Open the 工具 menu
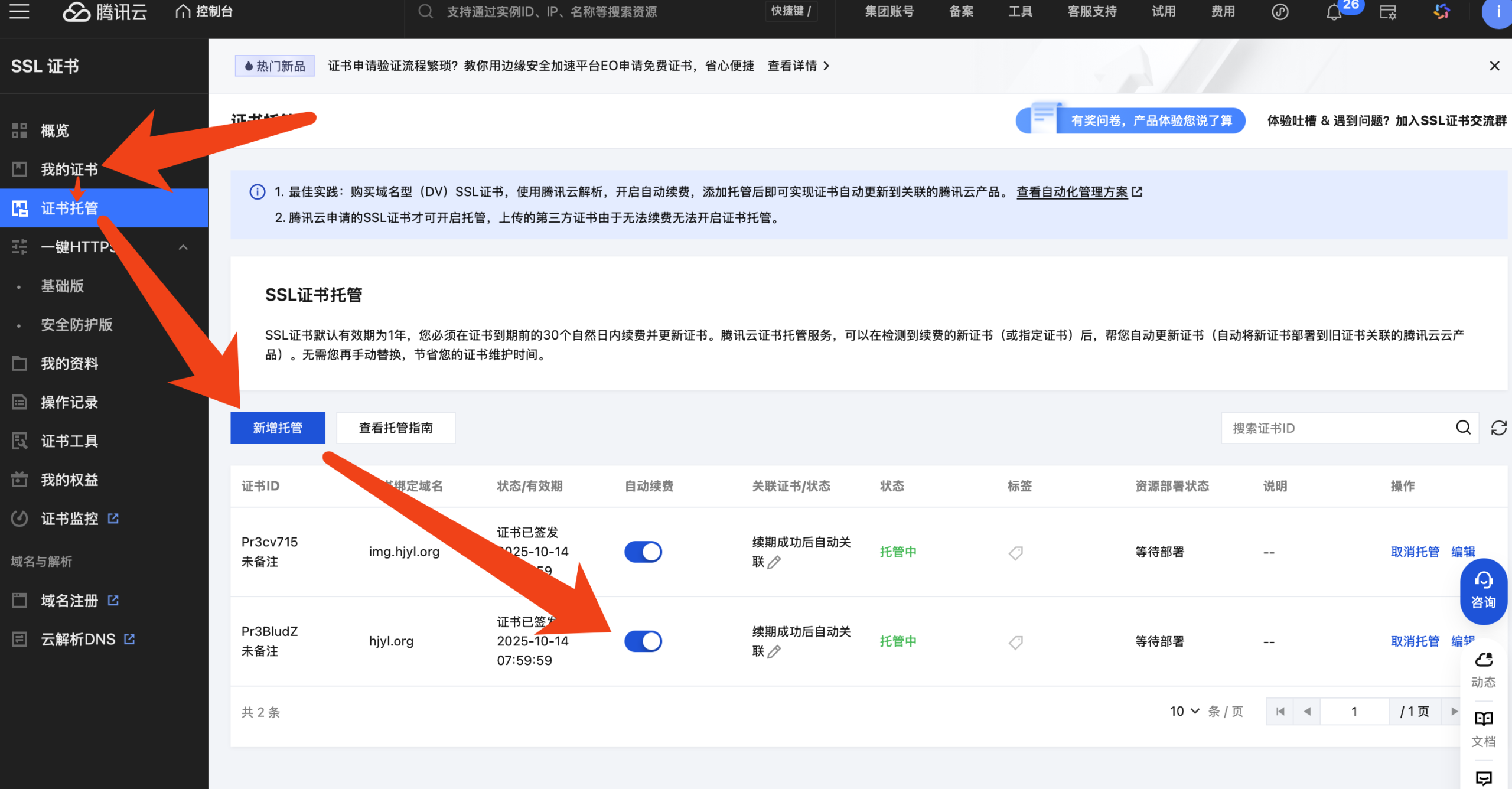 pos(1020,11)
